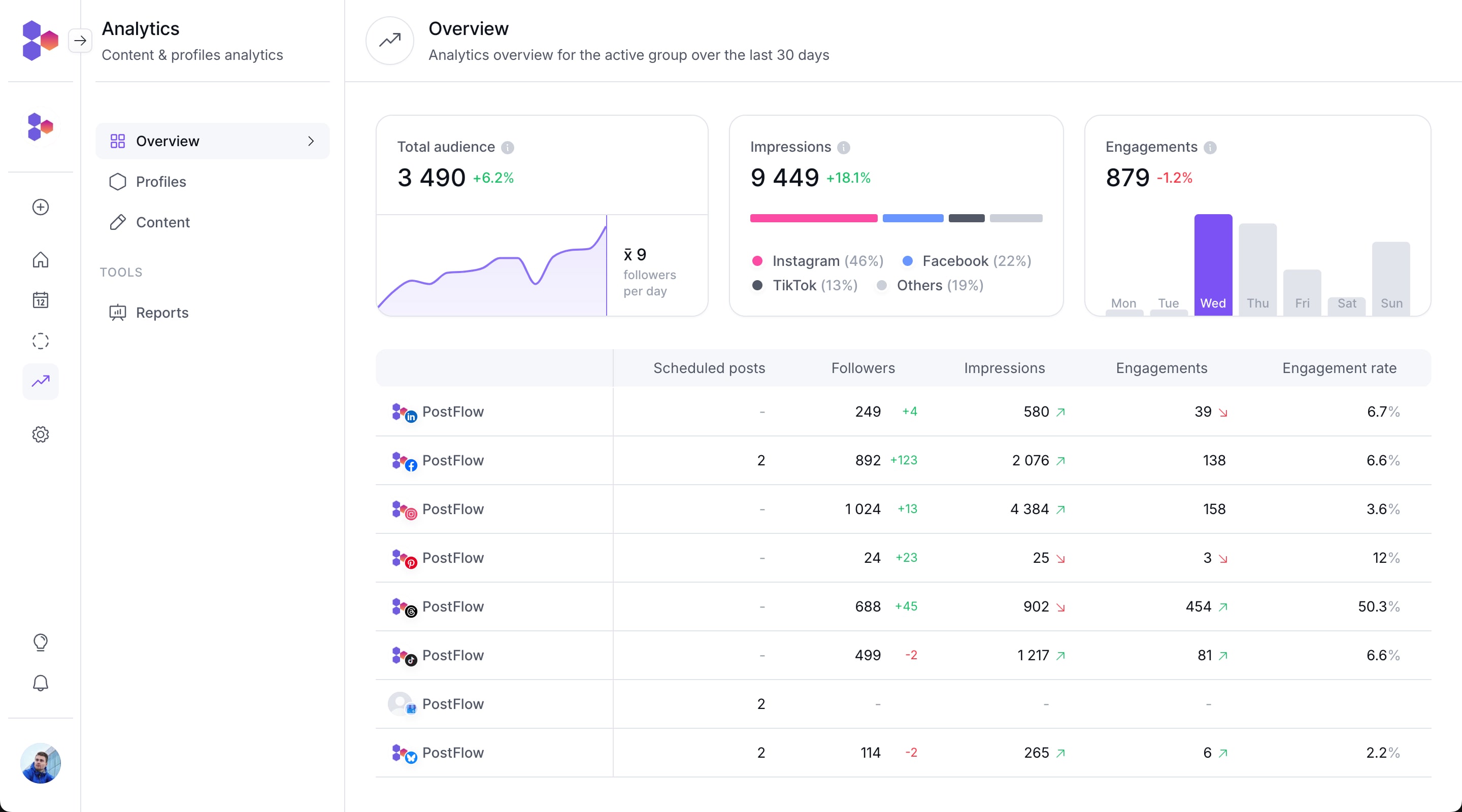Click the Total audience info icon
The width and height of the screenshot is (1462, 812).
[509, 148]
